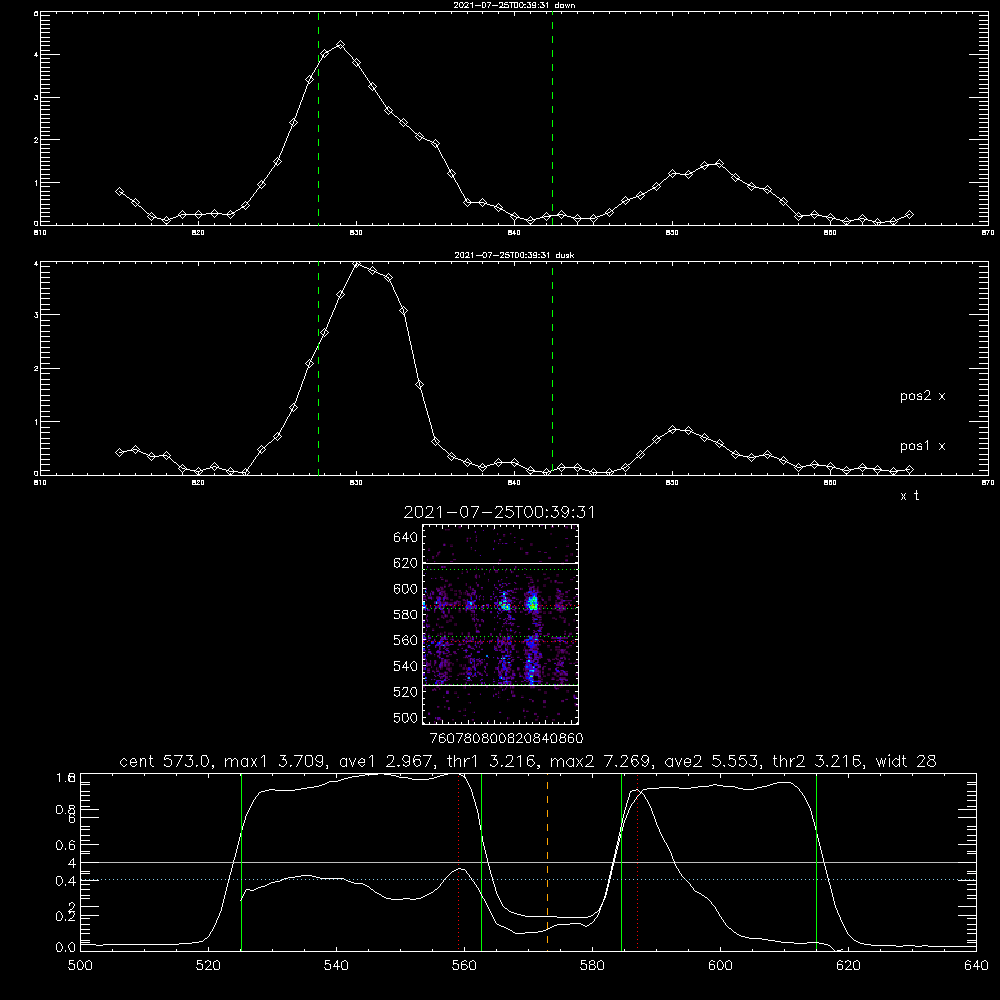Click x-axis label 620 on bottom plot
1000x1000 pixels.
848,966
